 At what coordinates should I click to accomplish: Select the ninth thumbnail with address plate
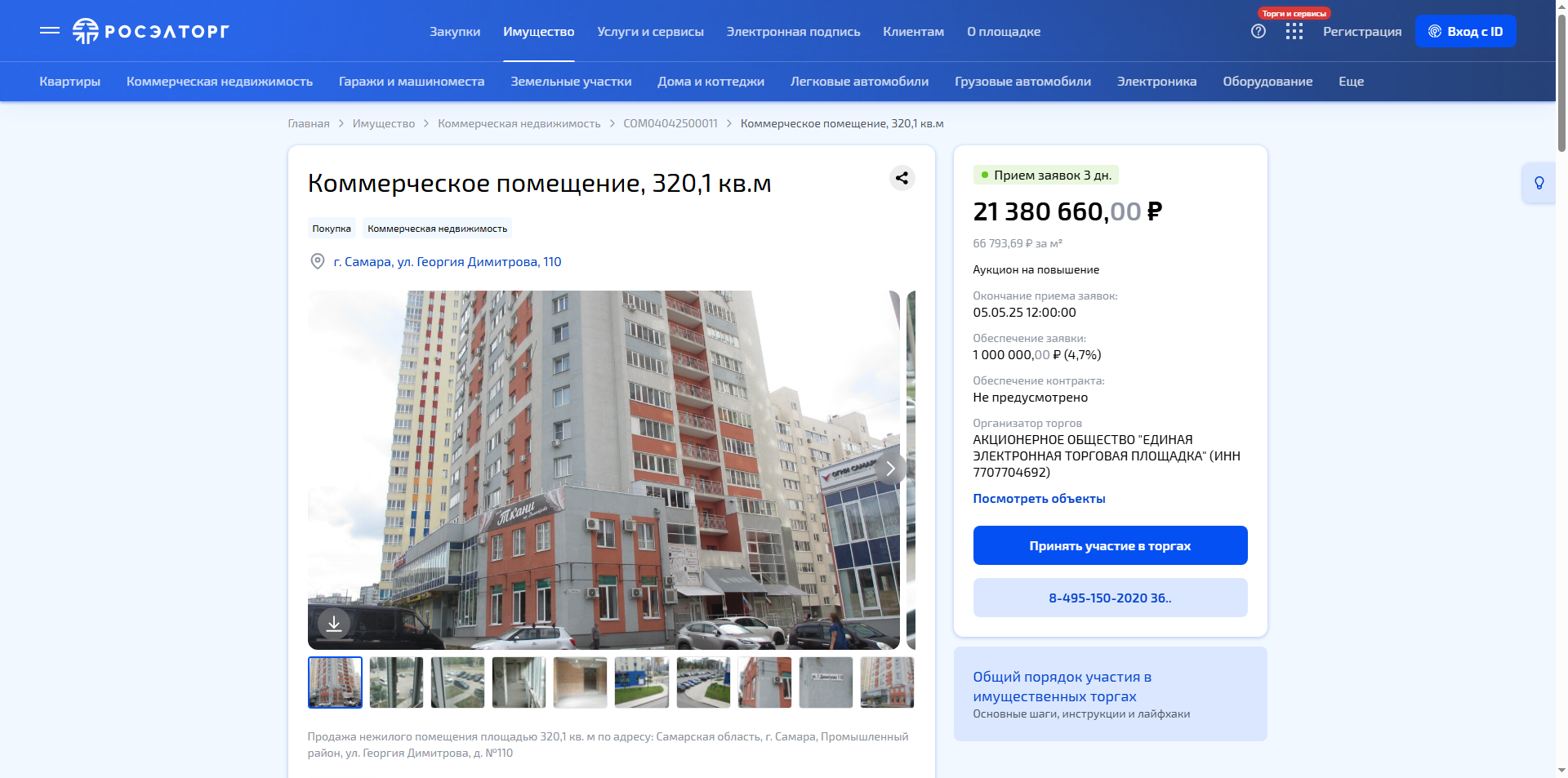coord(826,682)
